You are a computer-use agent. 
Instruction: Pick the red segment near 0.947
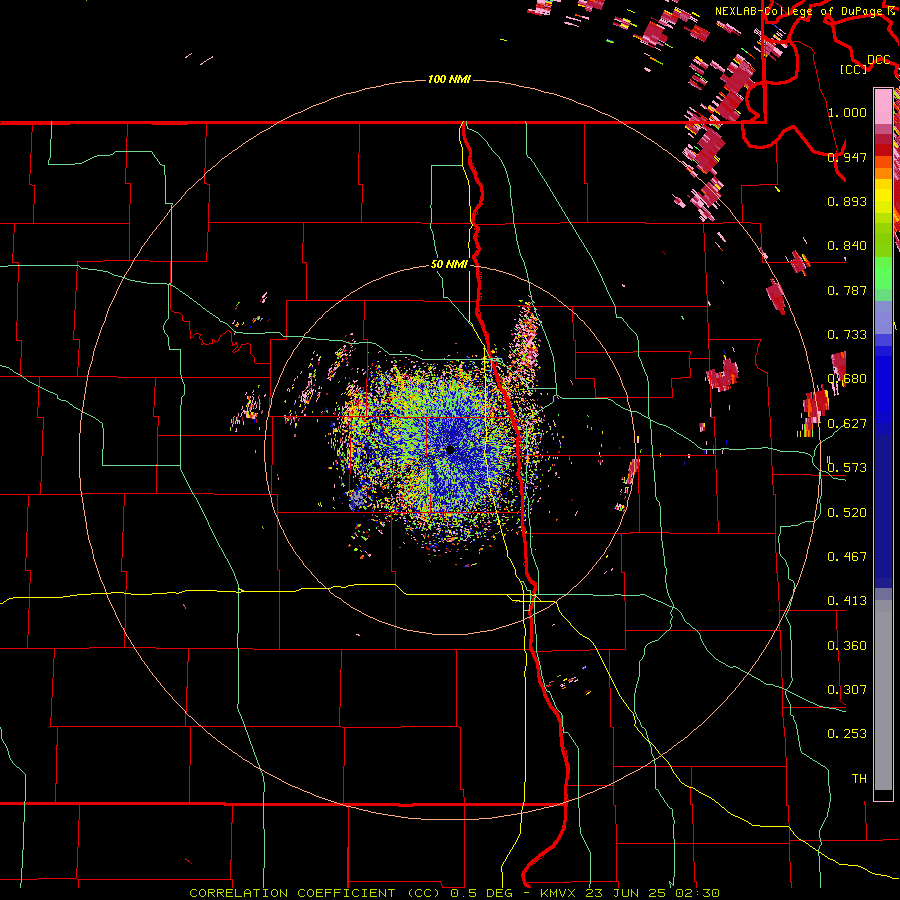coord(883,150)
